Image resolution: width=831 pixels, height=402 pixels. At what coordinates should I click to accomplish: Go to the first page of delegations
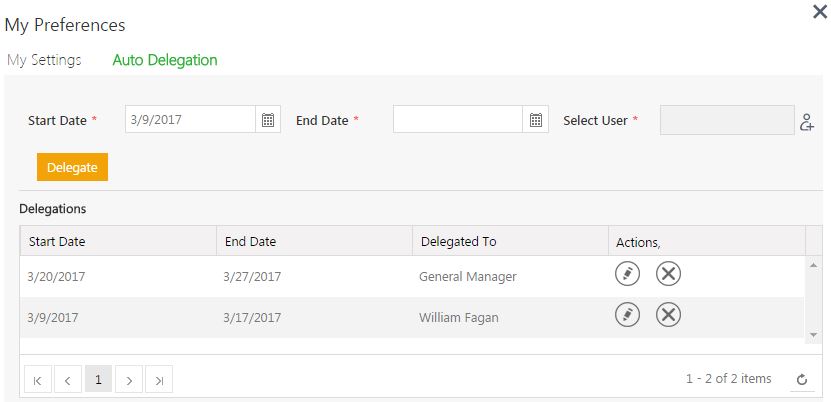point(37,379)
